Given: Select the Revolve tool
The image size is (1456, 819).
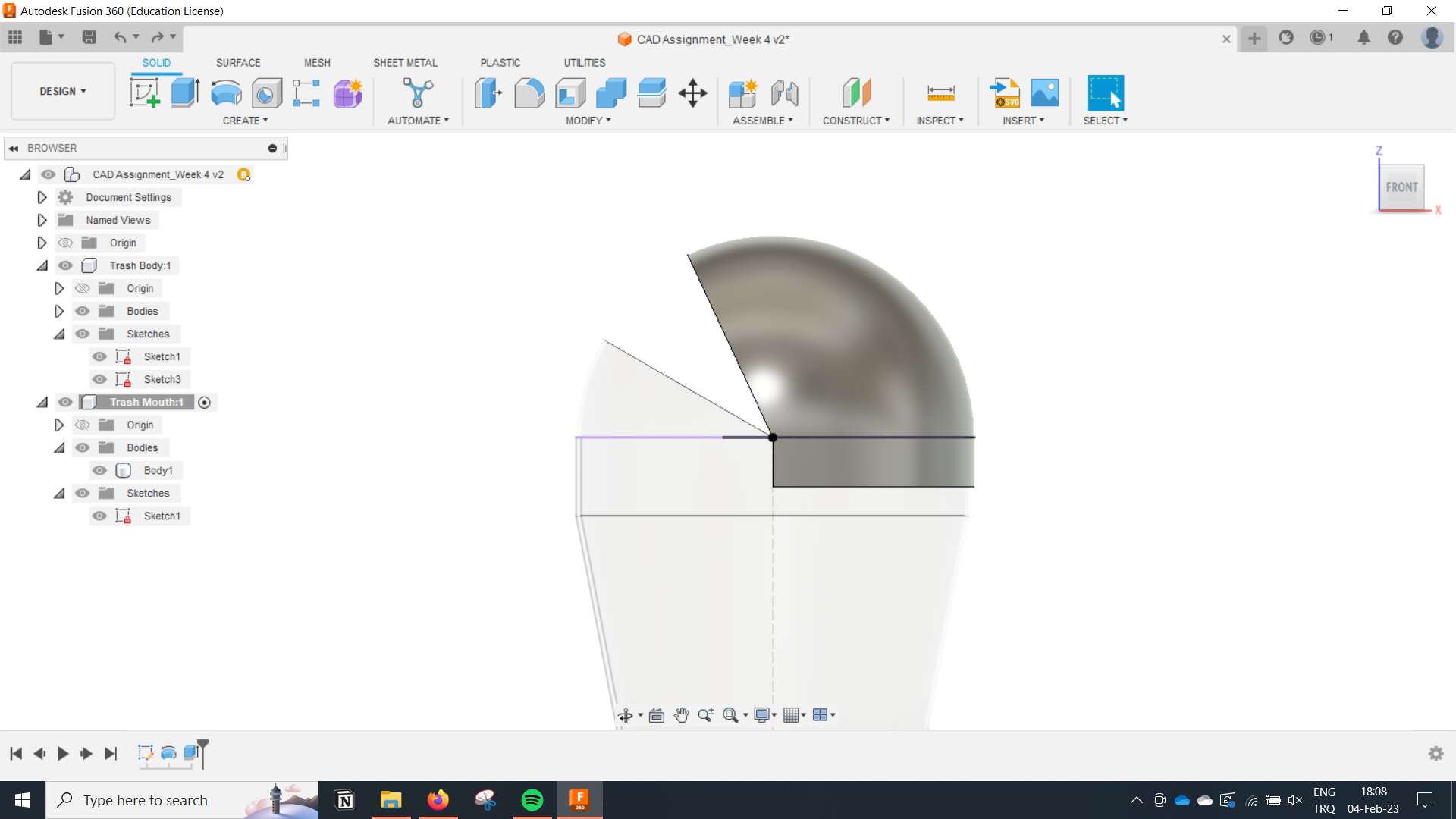Looking at the screenshot, I should [x=226, y=93].
